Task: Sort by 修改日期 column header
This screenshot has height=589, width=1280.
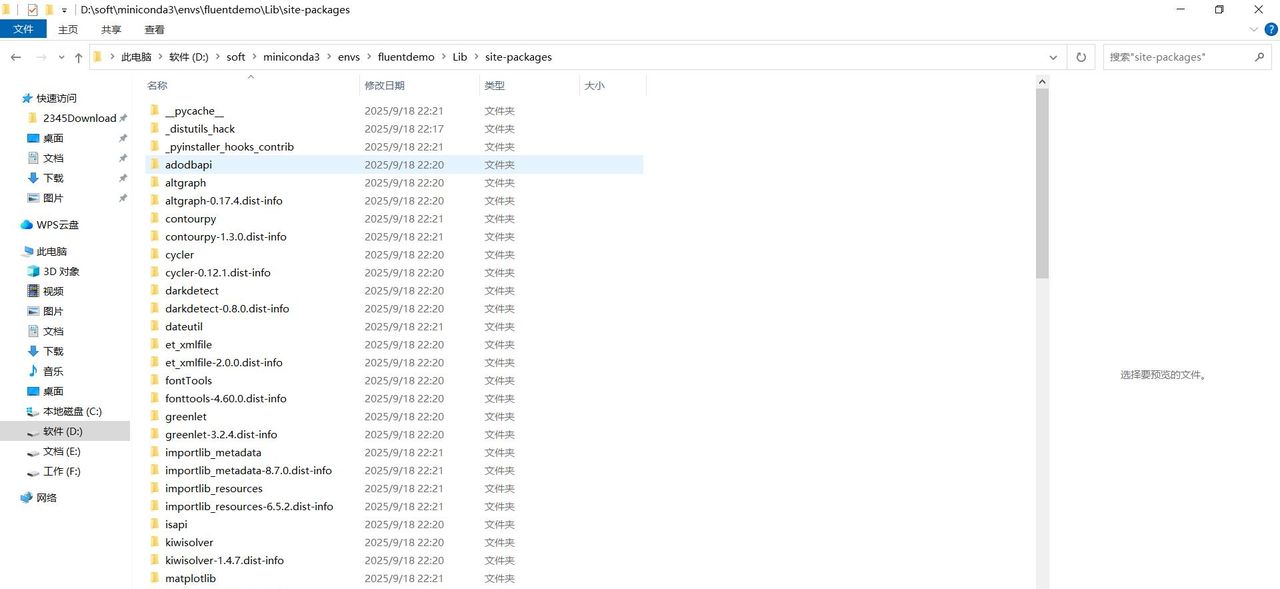Action: pos(385,86)
